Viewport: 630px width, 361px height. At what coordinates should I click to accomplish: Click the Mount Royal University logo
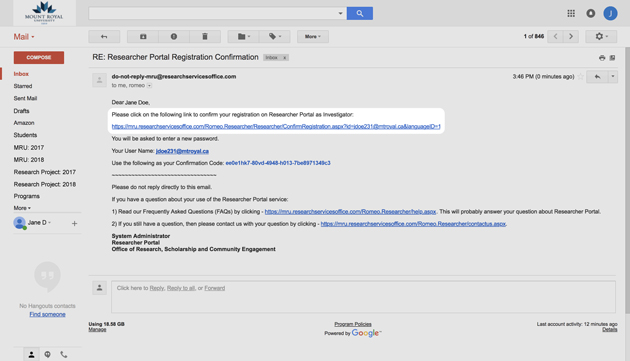tap(44, 13)
